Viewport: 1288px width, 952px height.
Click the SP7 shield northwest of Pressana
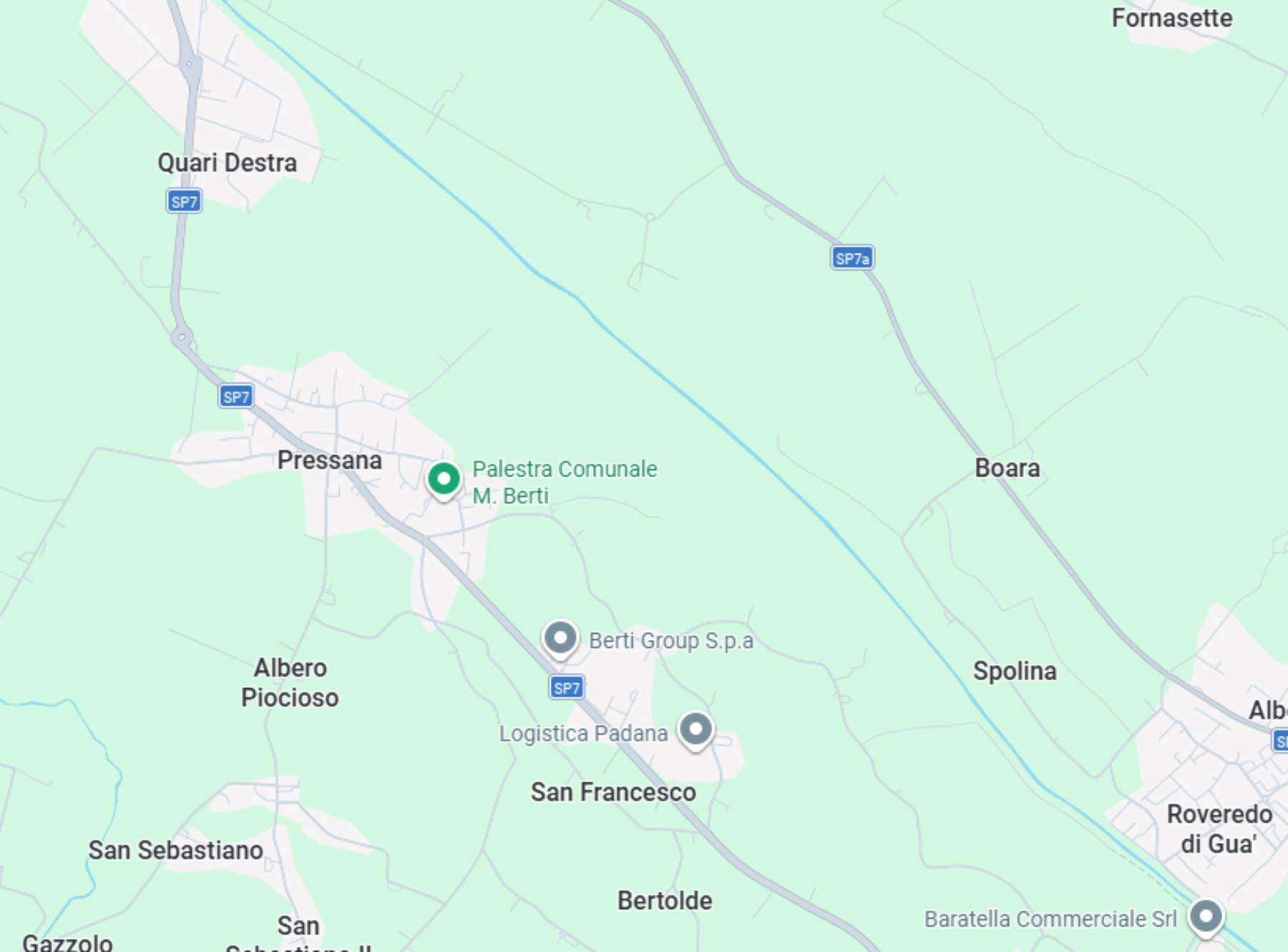236,396
